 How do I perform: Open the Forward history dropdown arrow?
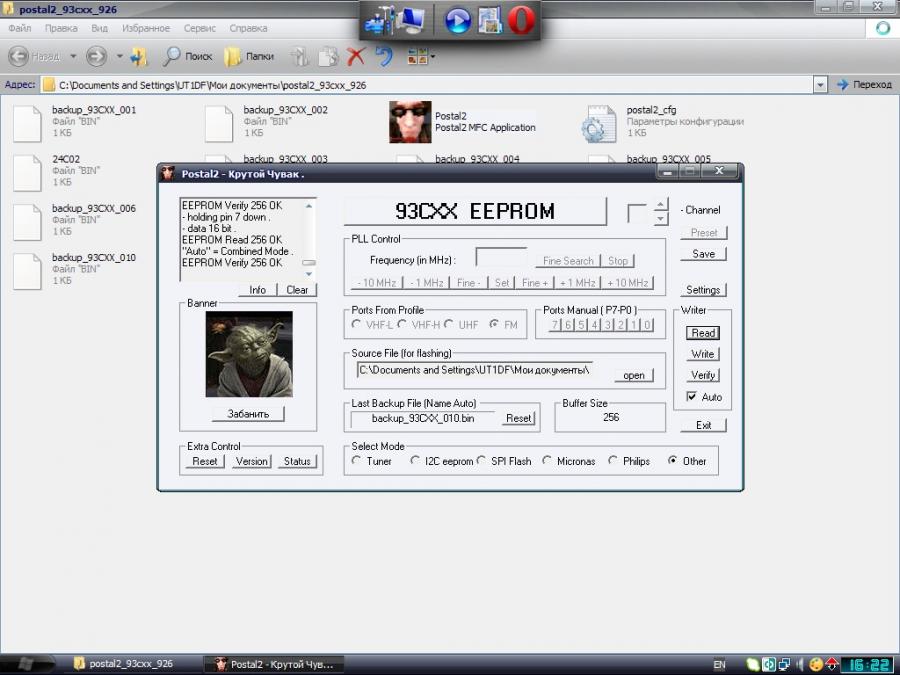point(119,56)
